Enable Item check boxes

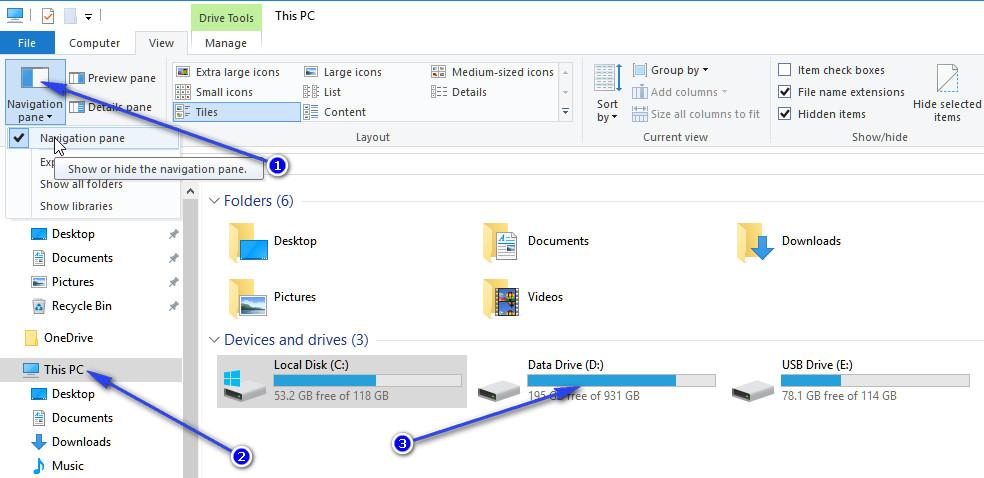(784, 70)
